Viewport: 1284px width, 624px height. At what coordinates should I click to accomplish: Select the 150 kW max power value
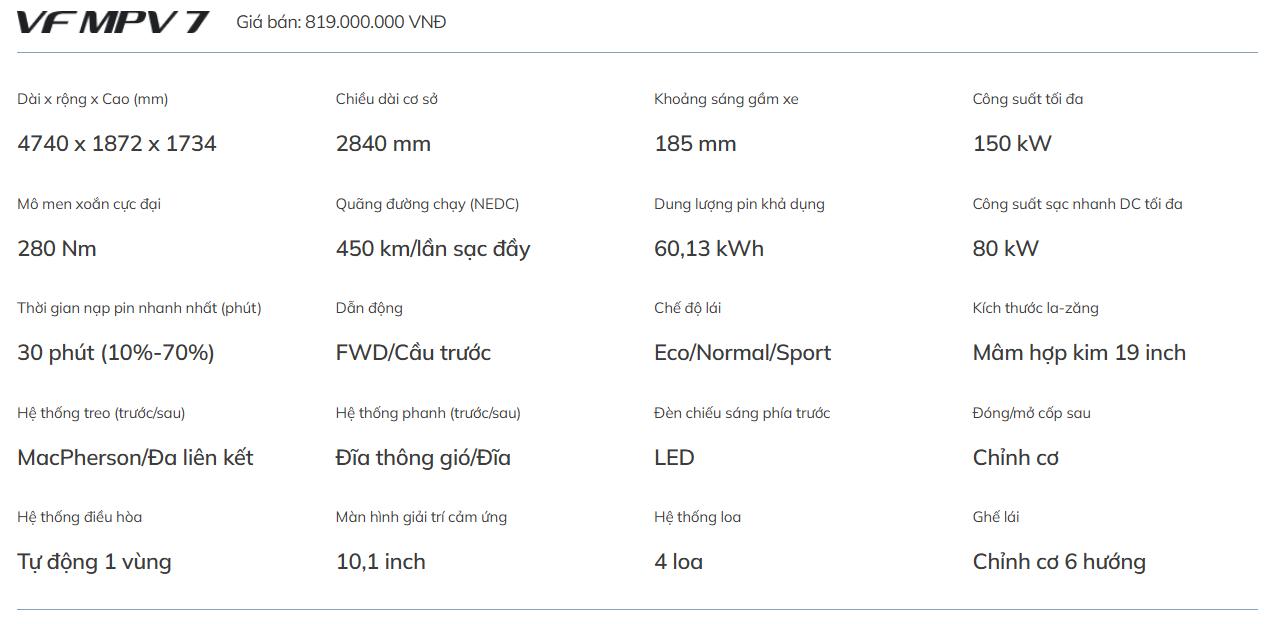[1012, 144]
